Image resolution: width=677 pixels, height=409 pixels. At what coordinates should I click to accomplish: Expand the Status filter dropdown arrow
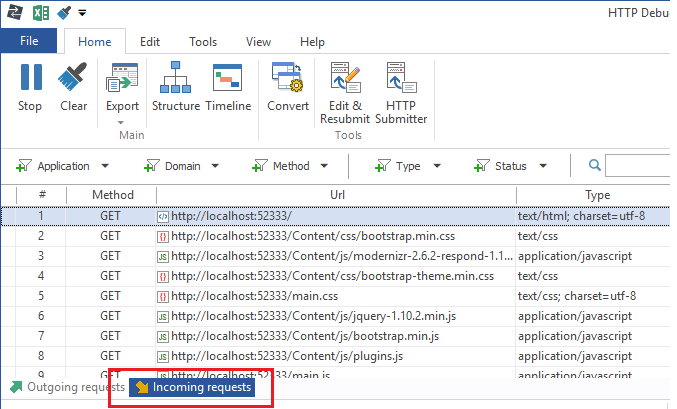543,166
